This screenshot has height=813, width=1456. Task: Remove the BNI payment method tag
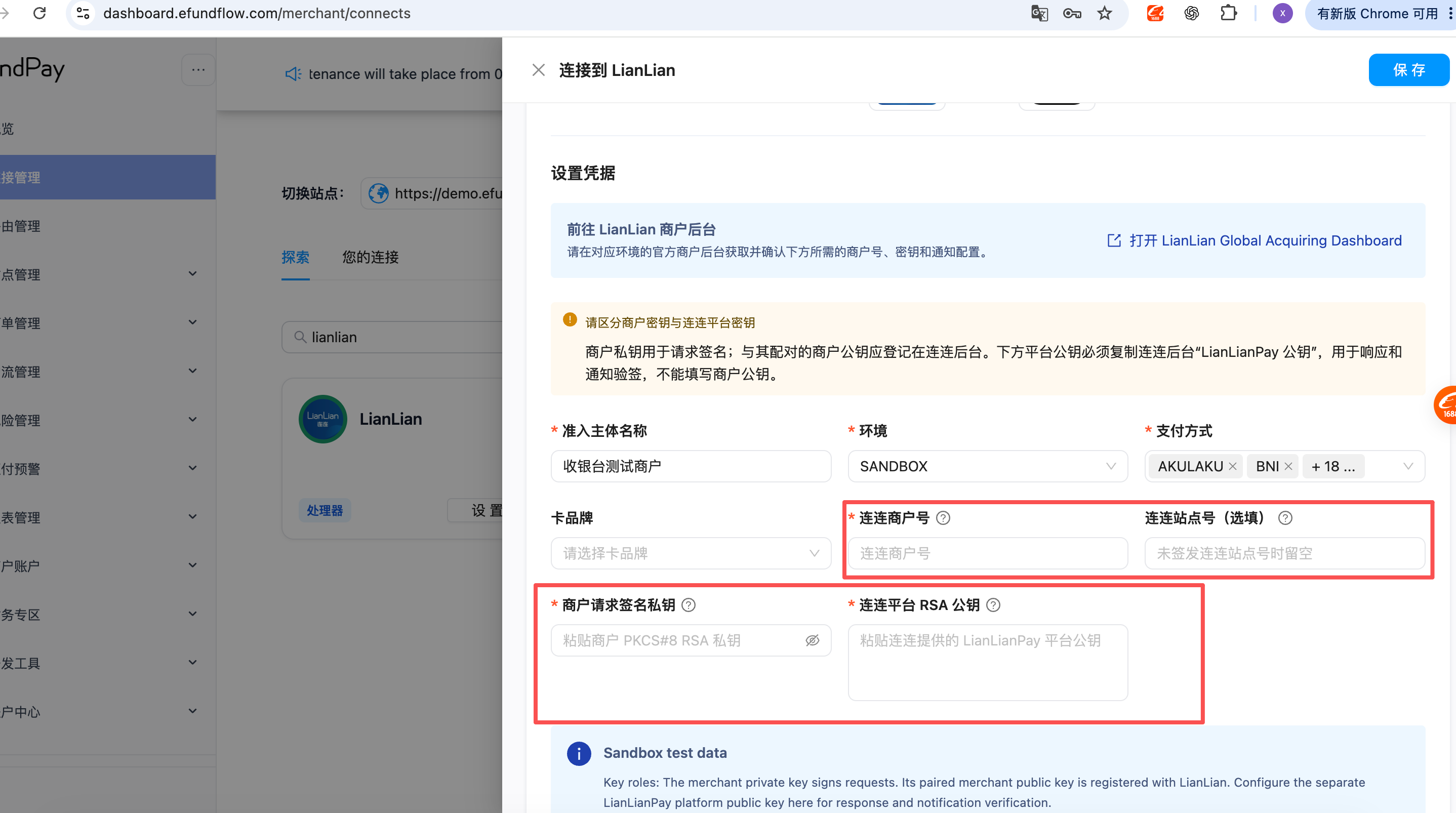pyautogui.click(x=1288, y=466)
